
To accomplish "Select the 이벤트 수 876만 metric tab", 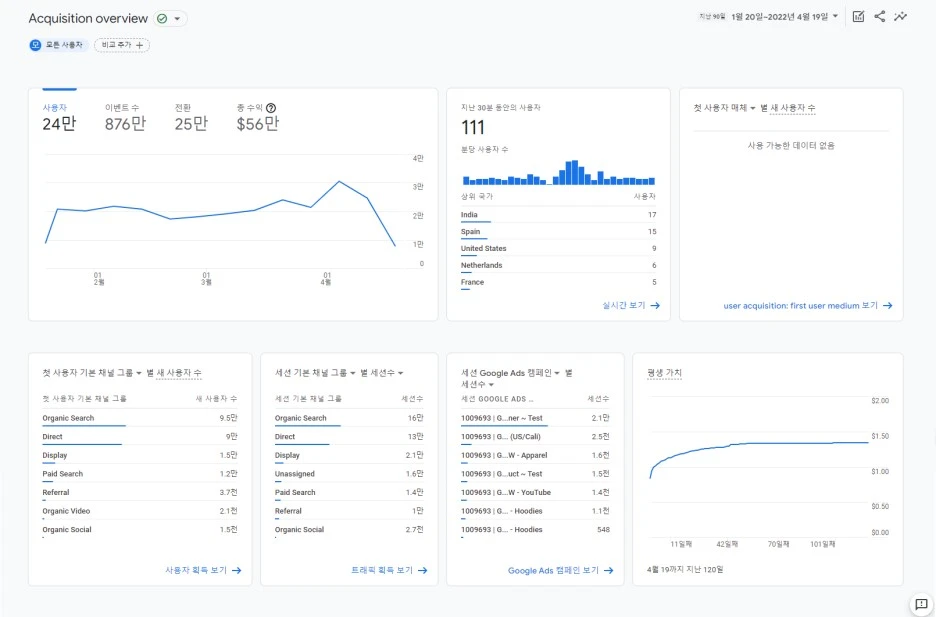I will point(125,117).
